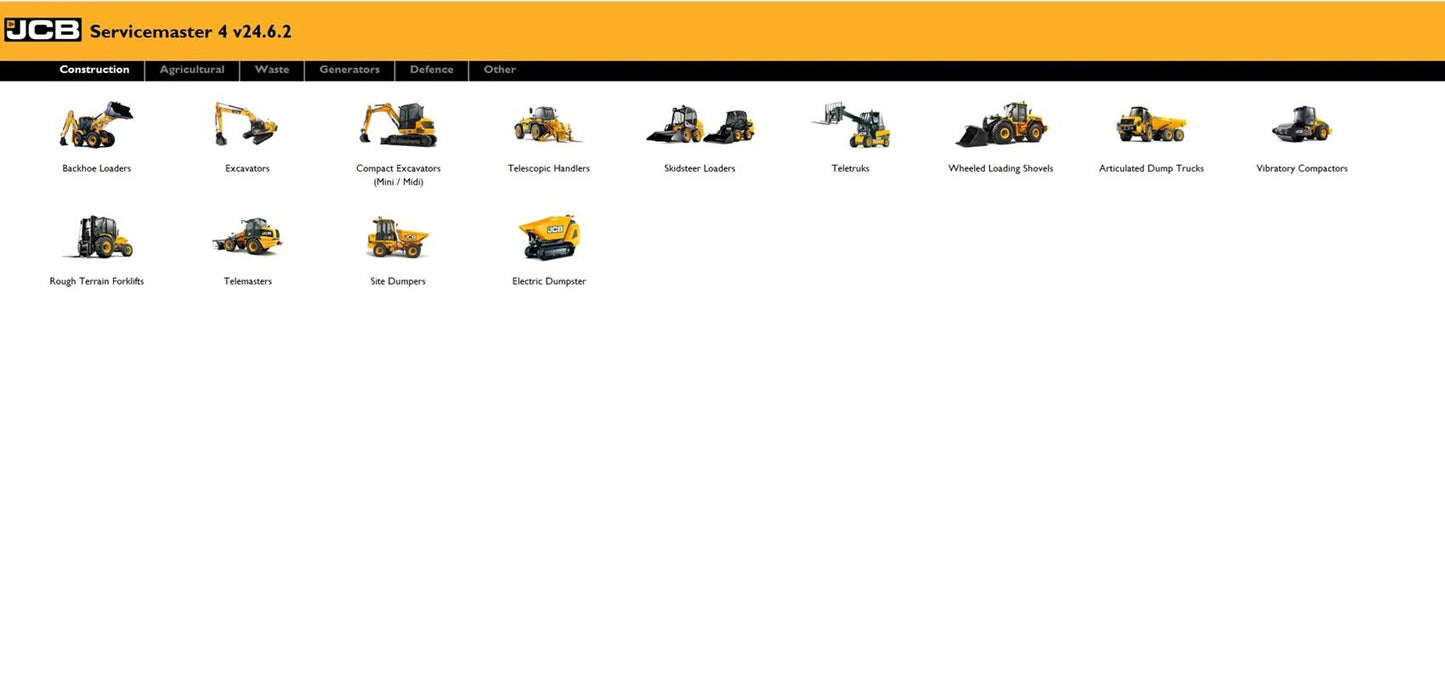Open the Telemasters machine icon
The height and width of the screenshot is (683, 1445).
coord(247,238)
